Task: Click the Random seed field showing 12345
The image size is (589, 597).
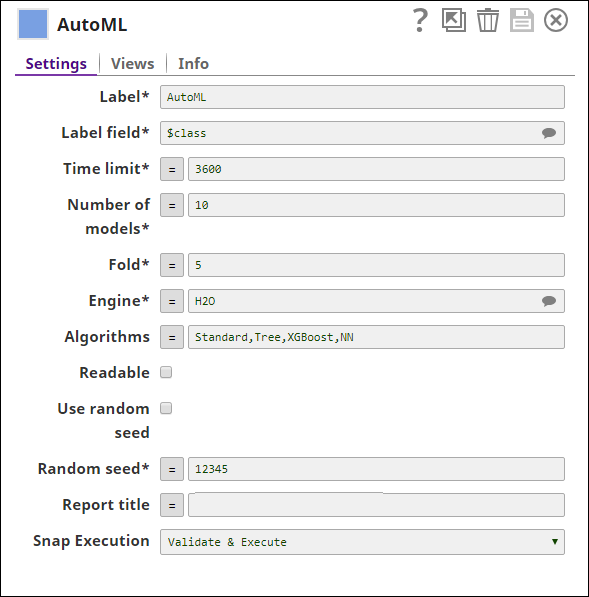Action: point(376,469)
